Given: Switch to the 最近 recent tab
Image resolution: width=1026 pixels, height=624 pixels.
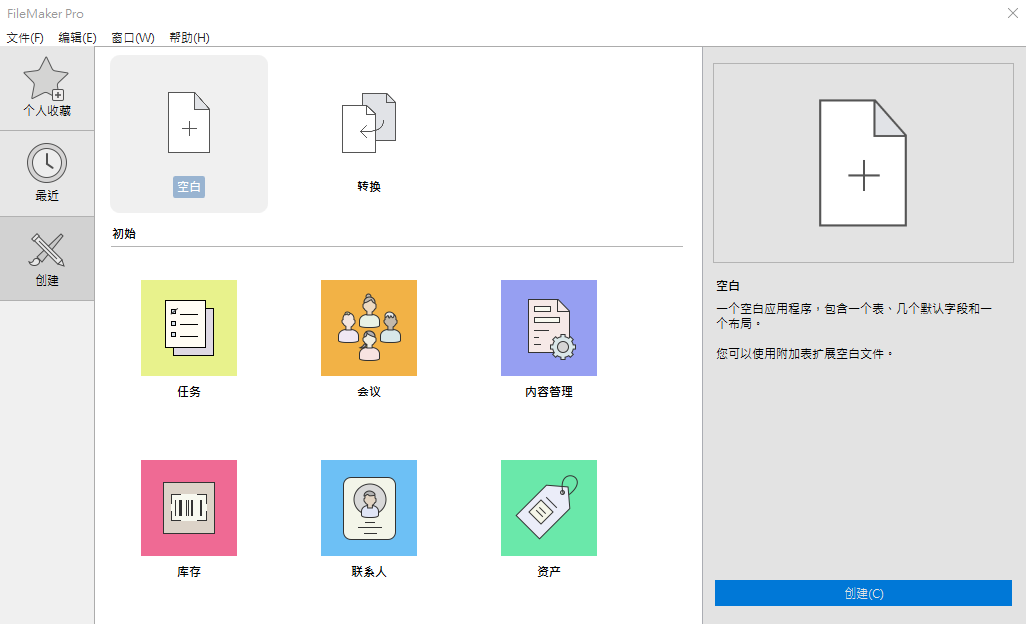Looking at the screenshot, I should [x=47, y=173].
